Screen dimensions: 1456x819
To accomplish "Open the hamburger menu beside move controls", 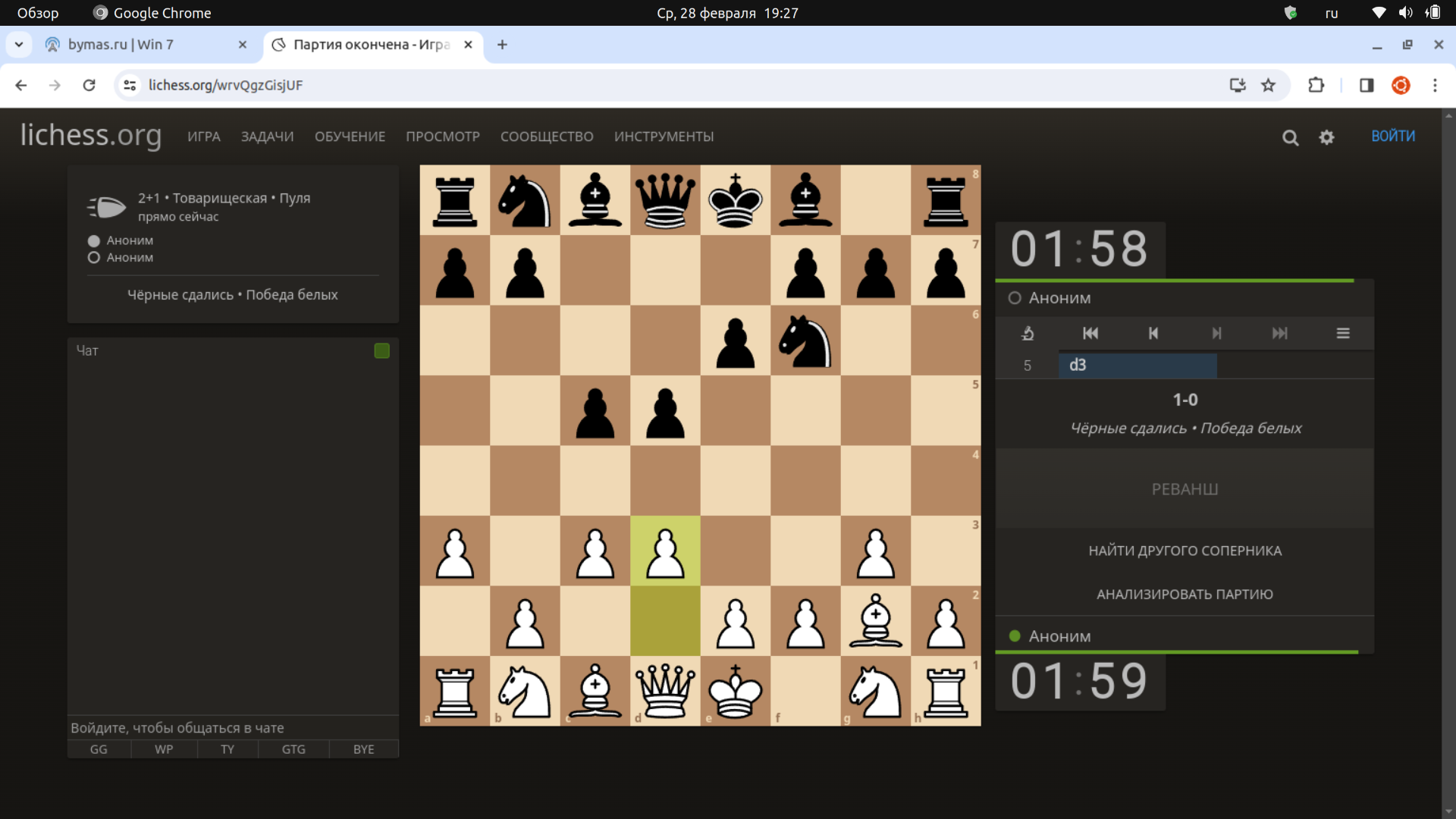I will [1342, 333].
